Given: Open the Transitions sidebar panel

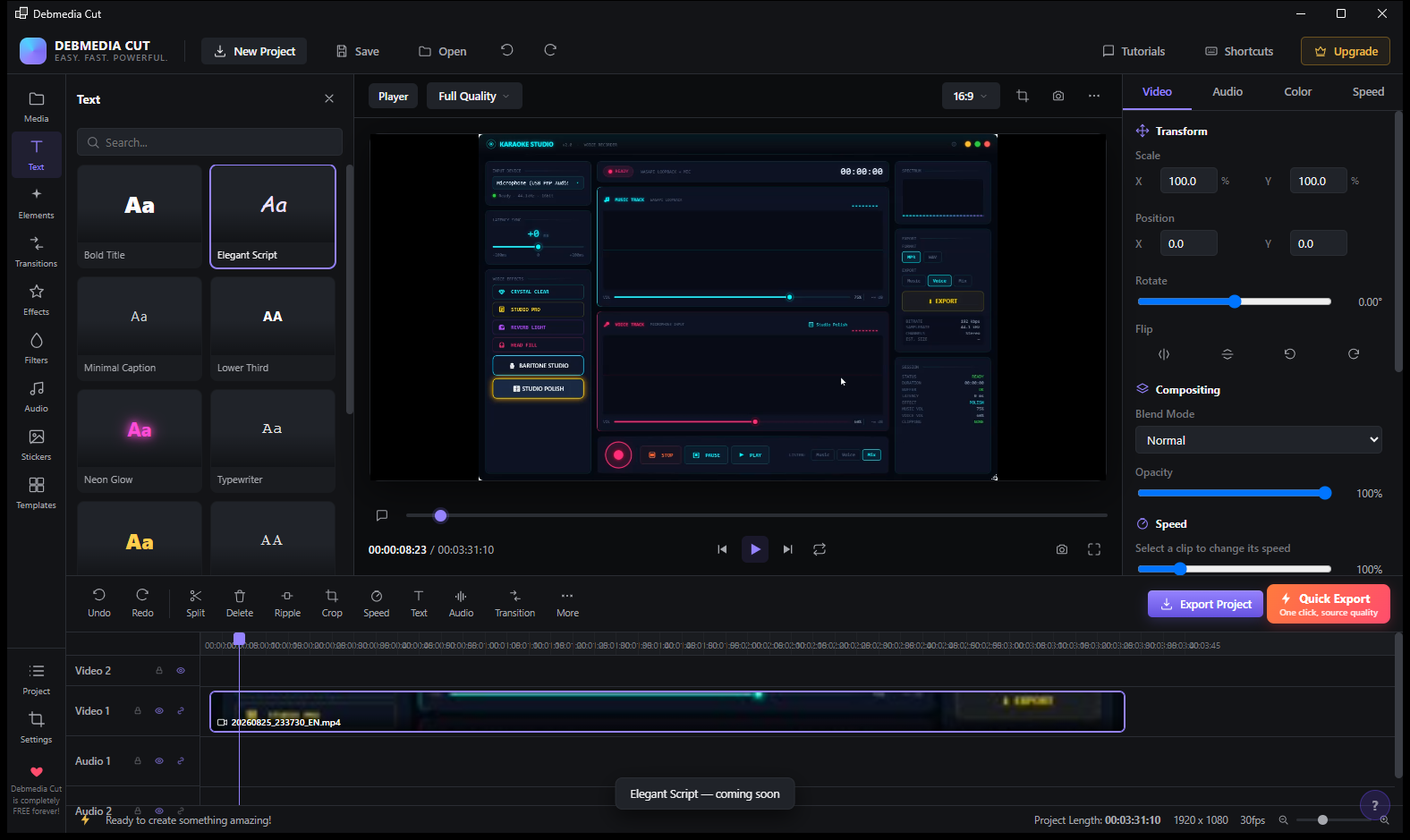Looking at the screenshot, I should pyautogui.click(x=36, y=251).
